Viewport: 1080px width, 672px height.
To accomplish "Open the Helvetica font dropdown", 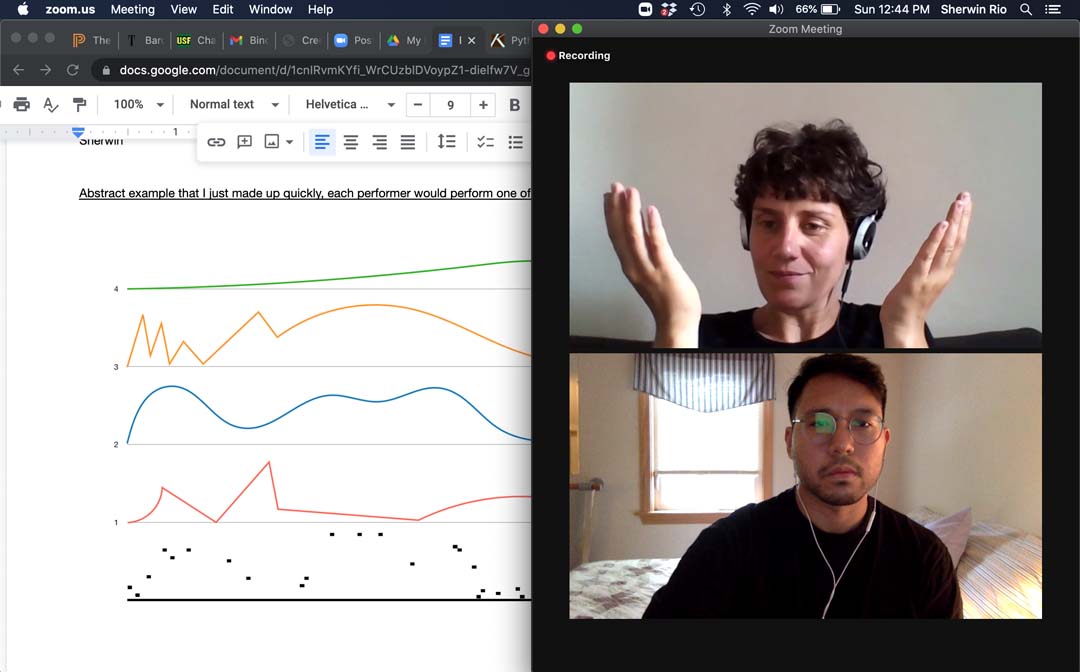I will pos(351,105).
